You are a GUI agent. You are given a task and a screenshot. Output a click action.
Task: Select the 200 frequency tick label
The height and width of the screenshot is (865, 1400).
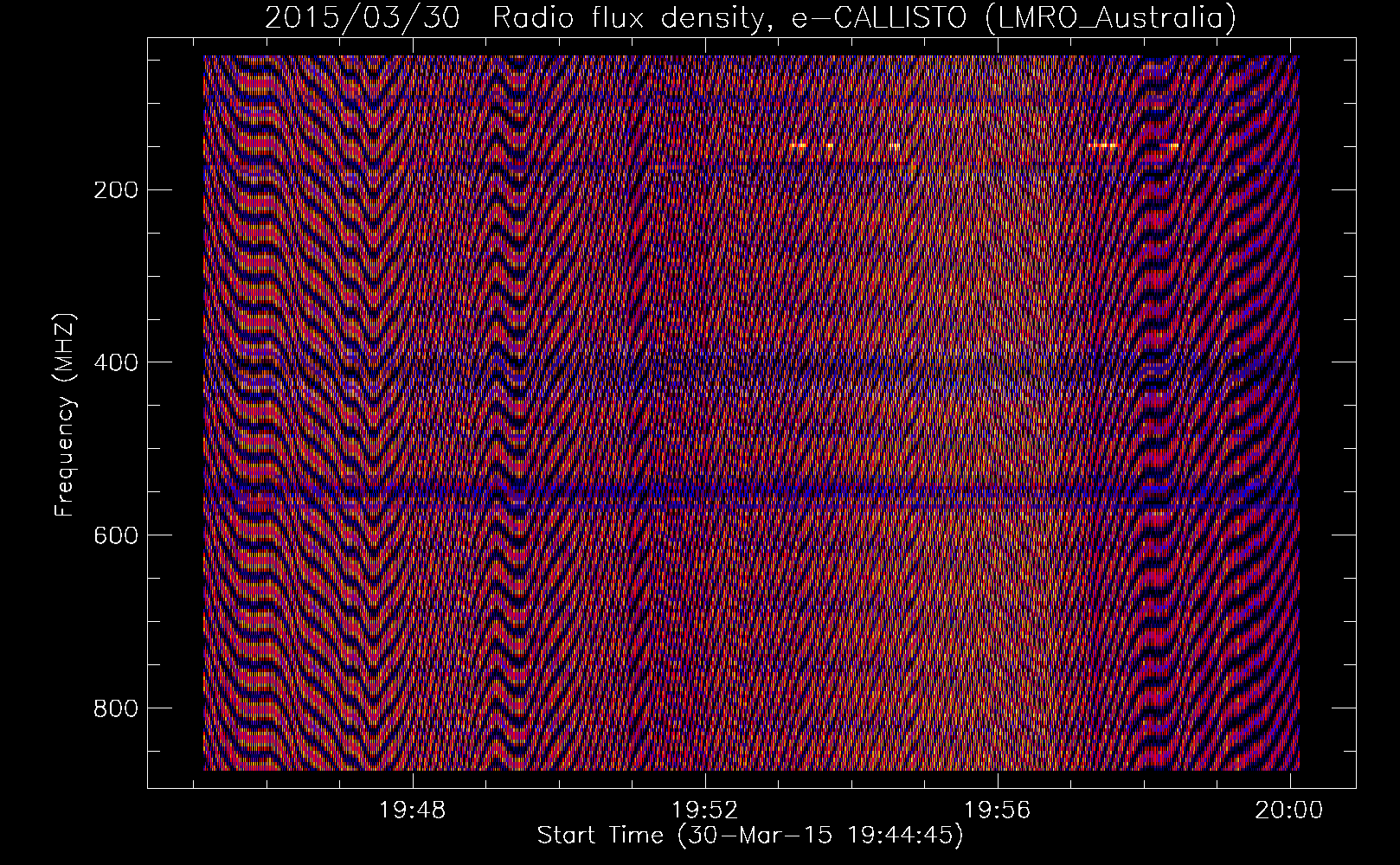pyautogui.click(x=114, y=189)
